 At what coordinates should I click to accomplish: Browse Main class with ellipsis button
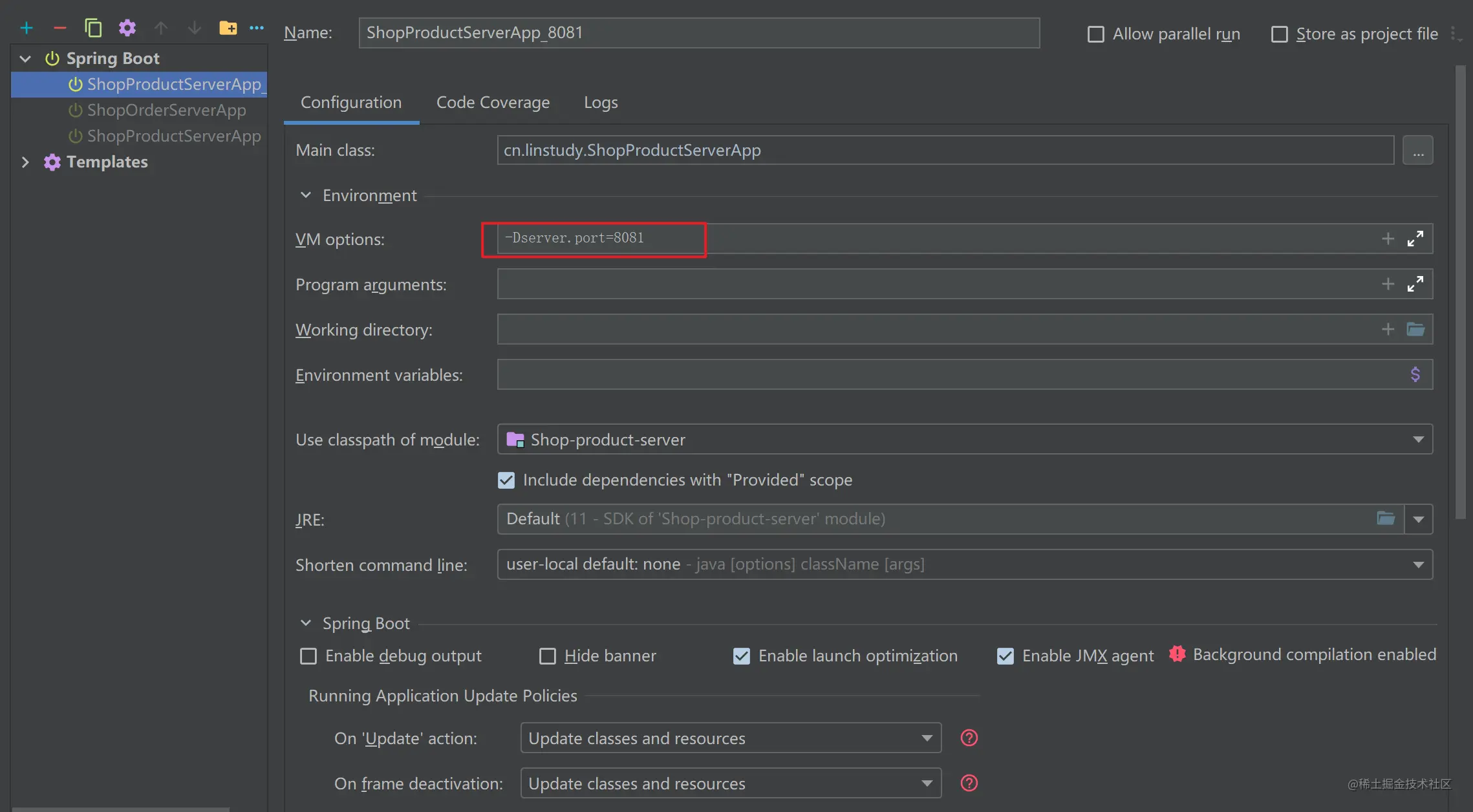coord(1418,151)
